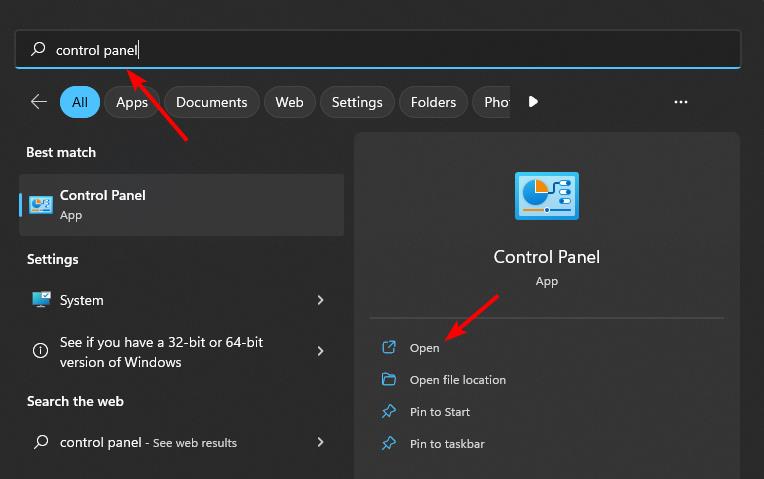This screenshot has width=764, height=479.
Task: Click the Open icon in the details pane
Action: click(x=389, y=347)
